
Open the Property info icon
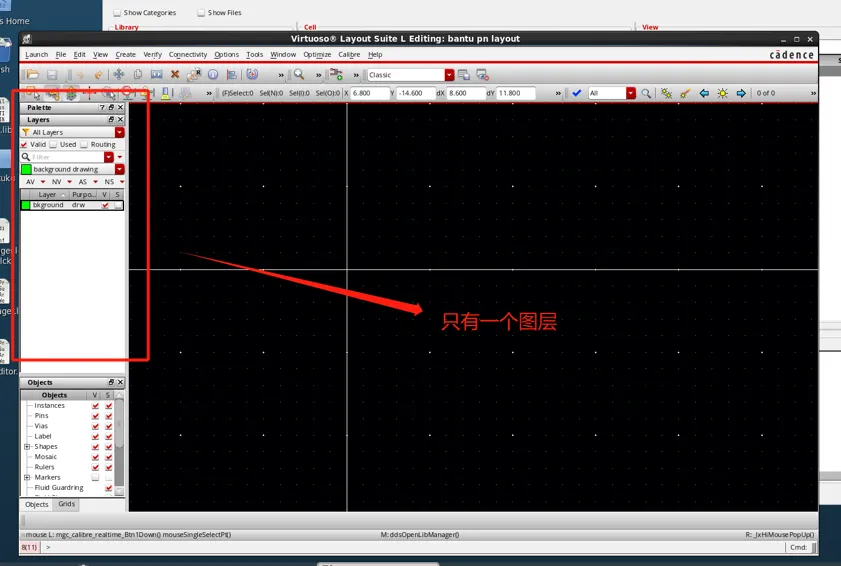(213, 75)
